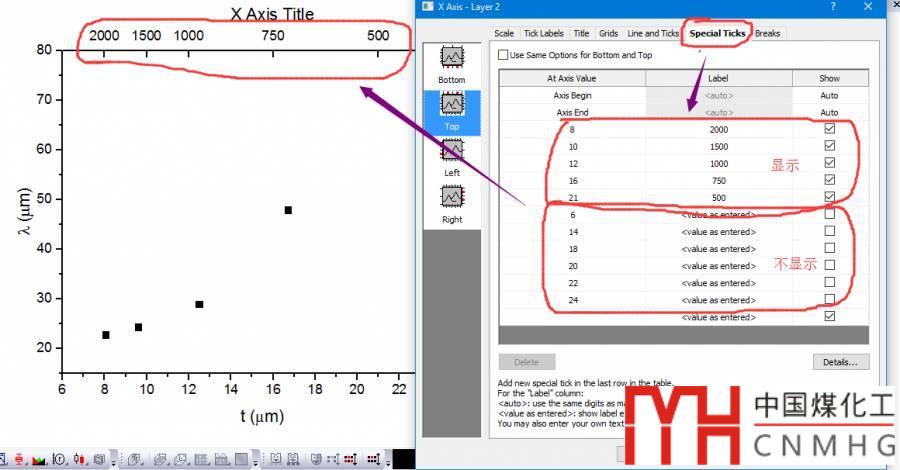Select the Bottom axis icon in dialog
The width and height of the screenshot is (900, 470).
(452, 65)
